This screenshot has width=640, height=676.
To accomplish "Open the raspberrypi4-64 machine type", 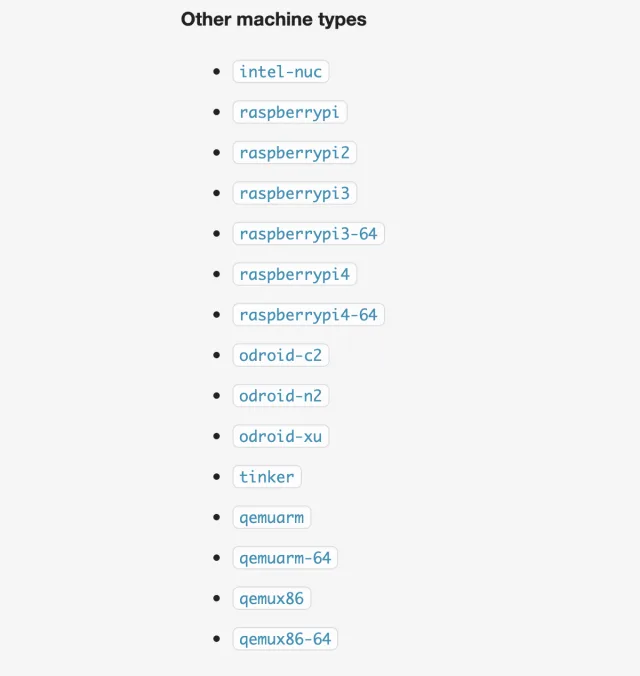I will tap(308, 315).
